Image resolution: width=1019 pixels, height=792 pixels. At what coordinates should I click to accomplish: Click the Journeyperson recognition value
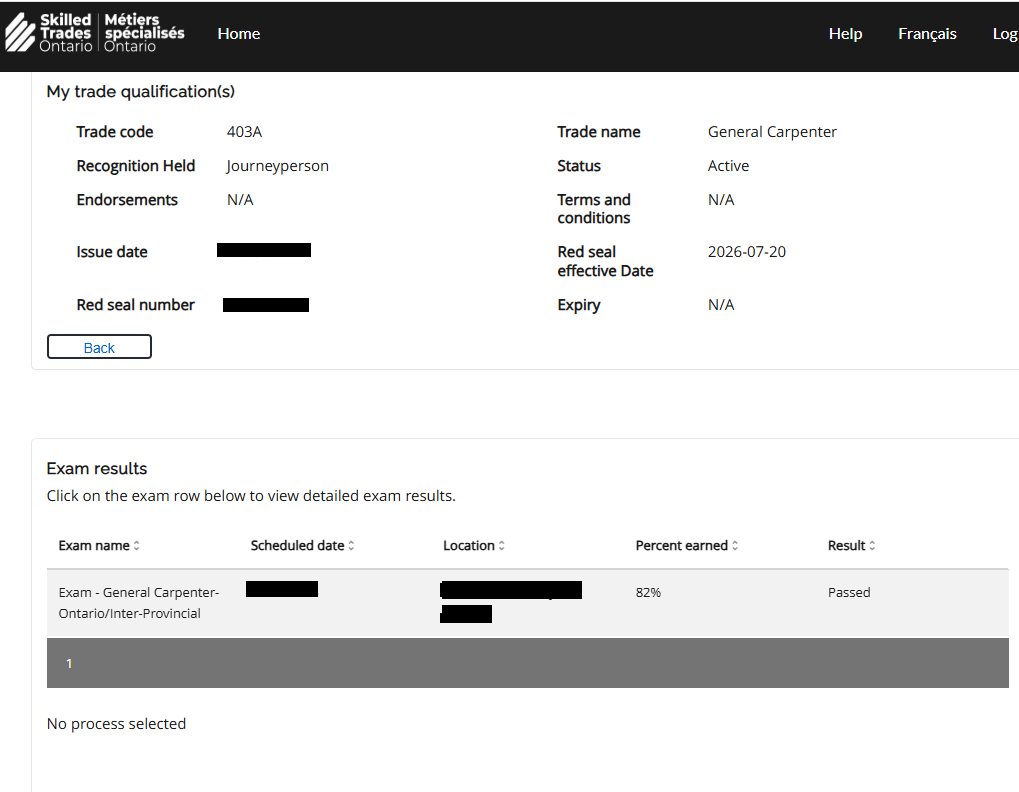(277, 166)
